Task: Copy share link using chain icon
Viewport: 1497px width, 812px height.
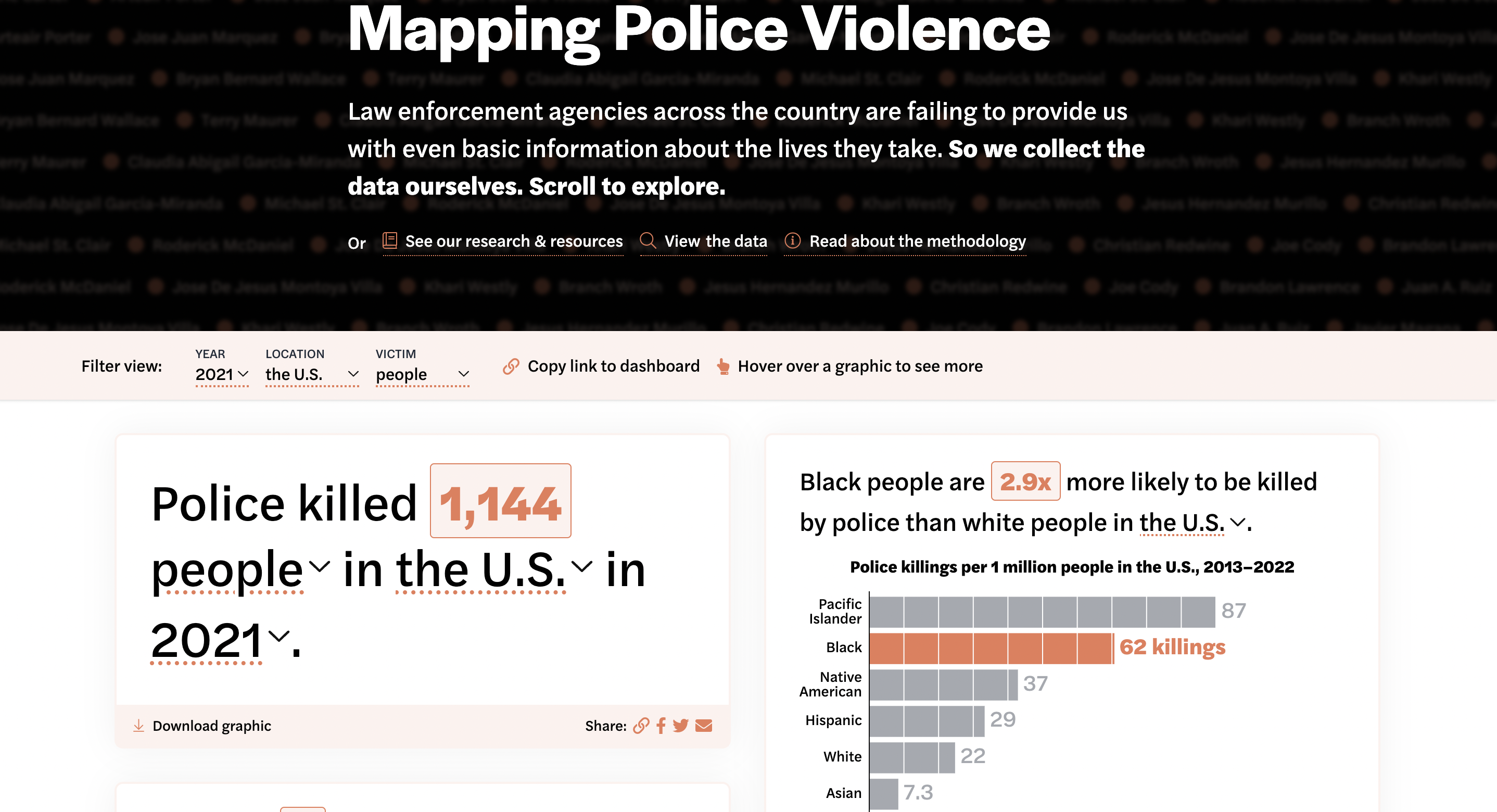Action: 640,726
